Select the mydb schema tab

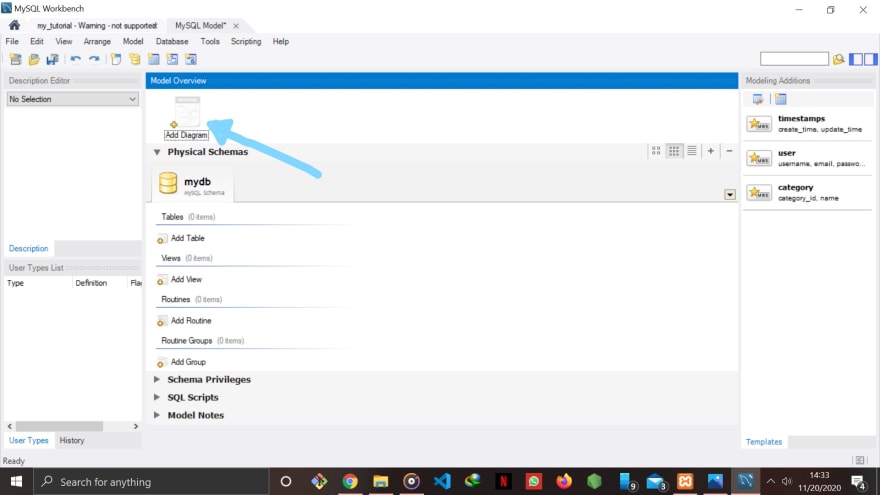pos(192,185)
